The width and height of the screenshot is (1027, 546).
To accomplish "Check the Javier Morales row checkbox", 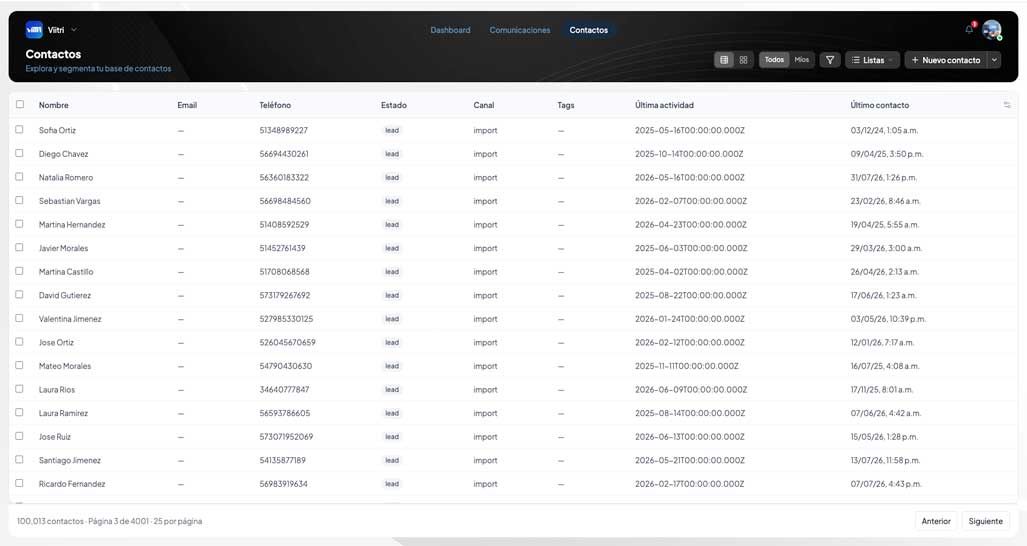I will point(20,247).
